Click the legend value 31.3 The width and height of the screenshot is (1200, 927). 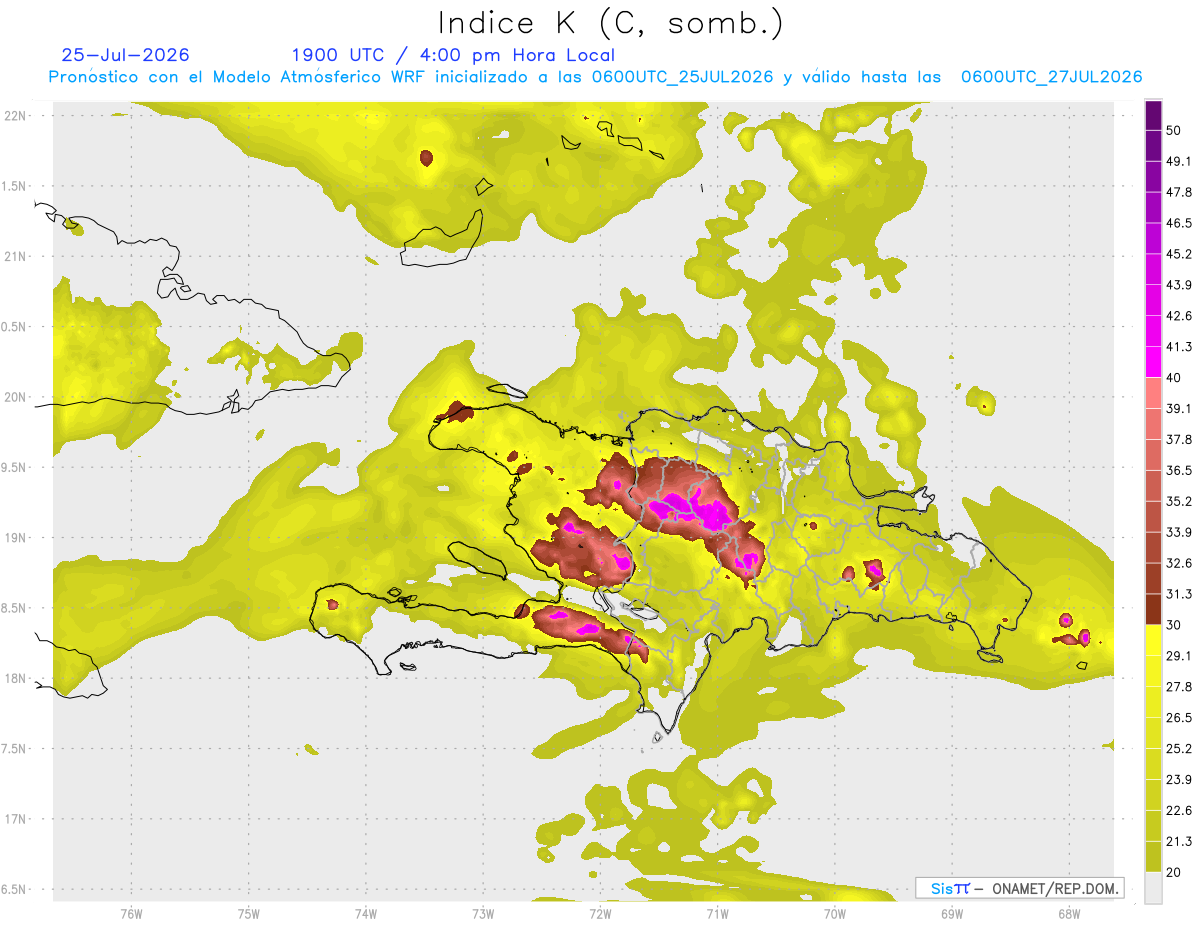point(1179,594)
